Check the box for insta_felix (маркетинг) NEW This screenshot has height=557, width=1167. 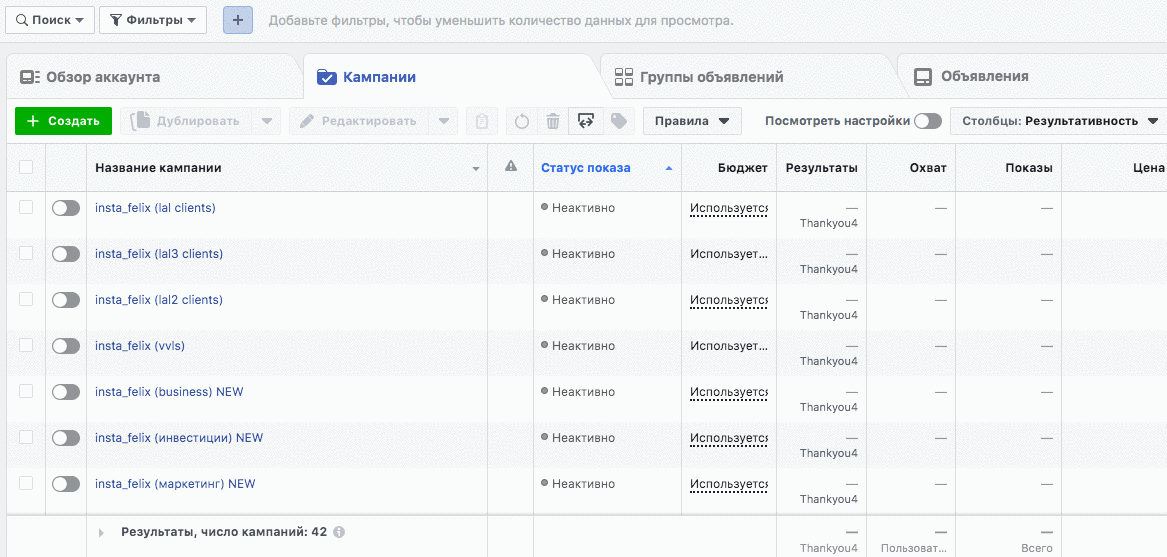point(26,483)
